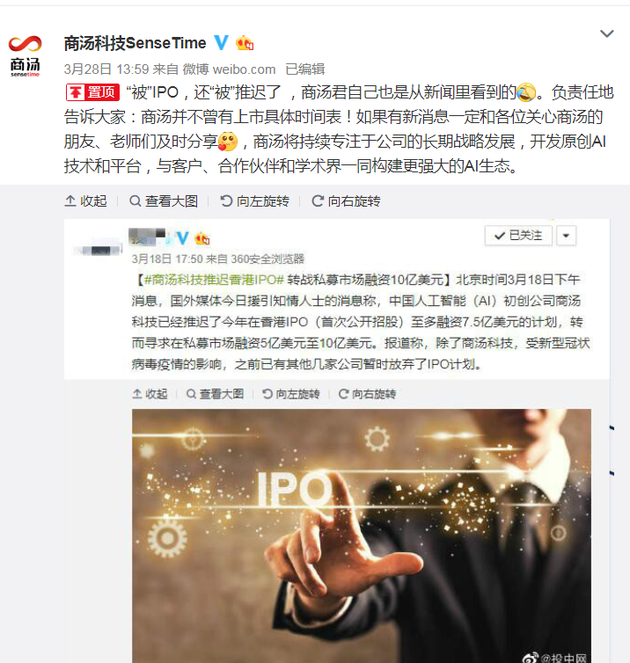Click the blue verified V badge beside SenseTime
This screenshot has height=663, width=630.
[221, 43]
